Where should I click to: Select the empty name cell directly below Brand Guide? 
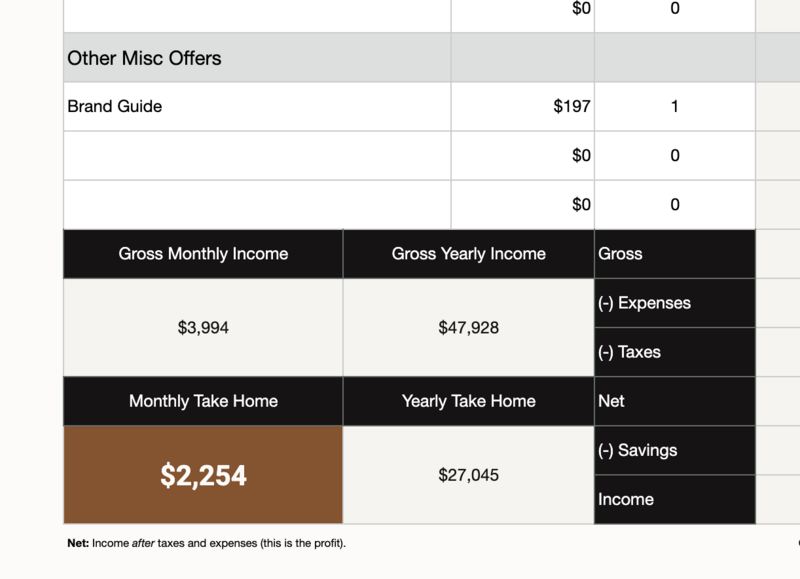coord(256,156)
